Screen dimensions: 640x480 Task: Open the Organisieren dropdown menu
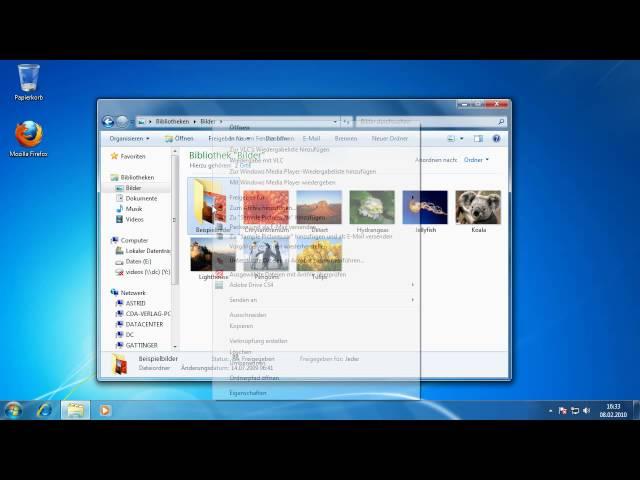point(129,139)
